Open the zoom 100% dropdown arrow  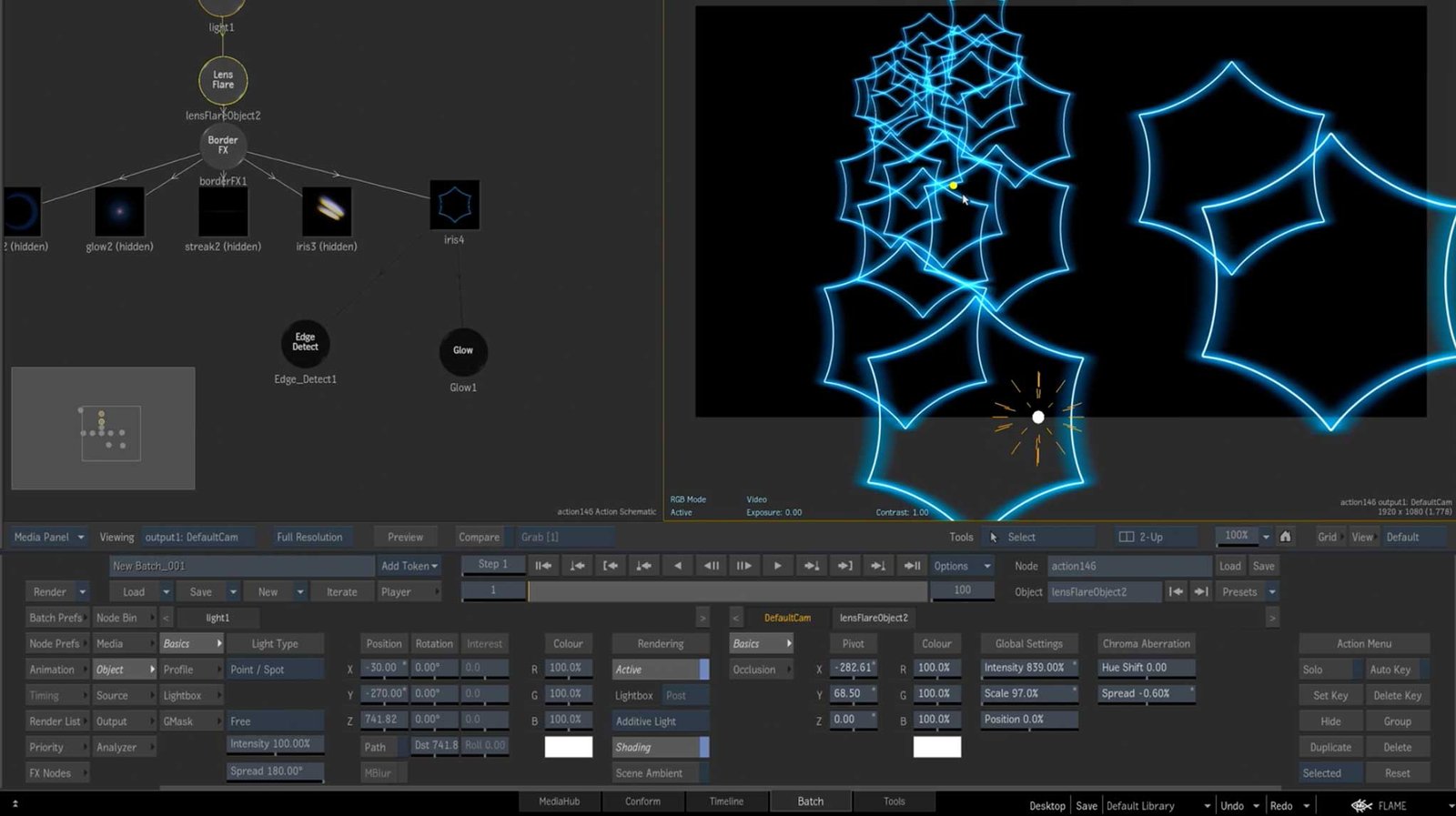pos(1266,537)
